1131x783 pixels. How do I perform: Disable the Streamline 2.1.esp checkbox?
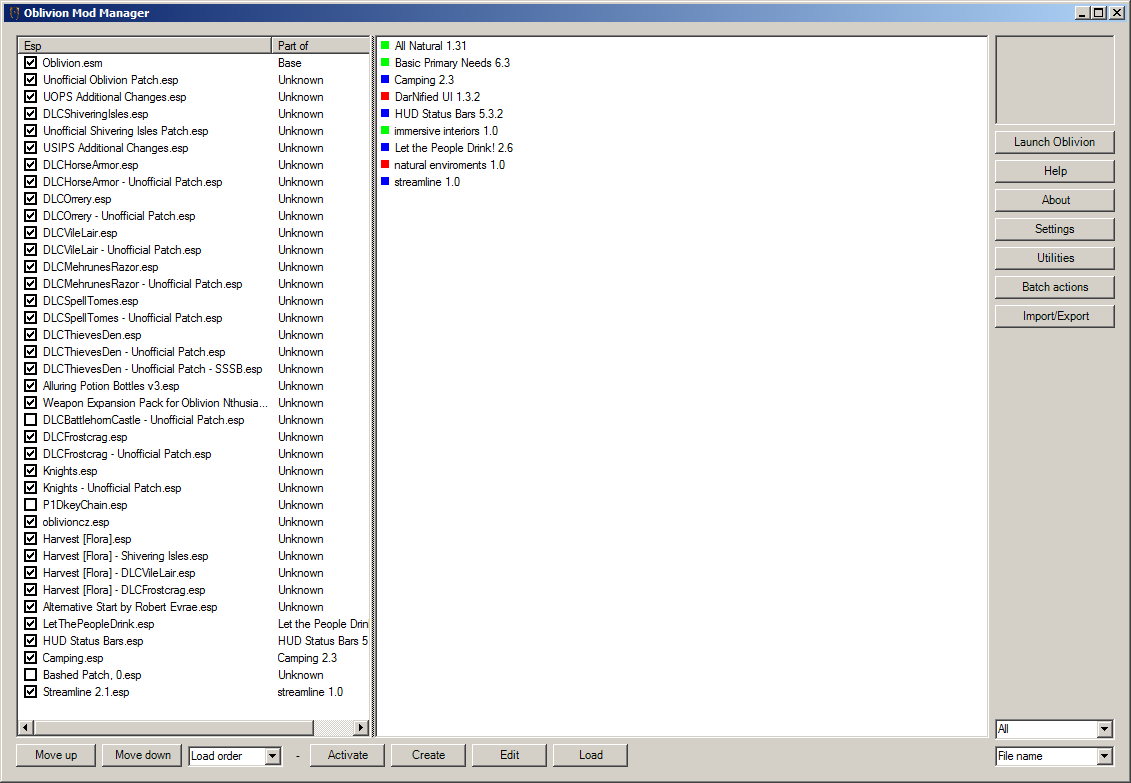(x=30, y=691)
